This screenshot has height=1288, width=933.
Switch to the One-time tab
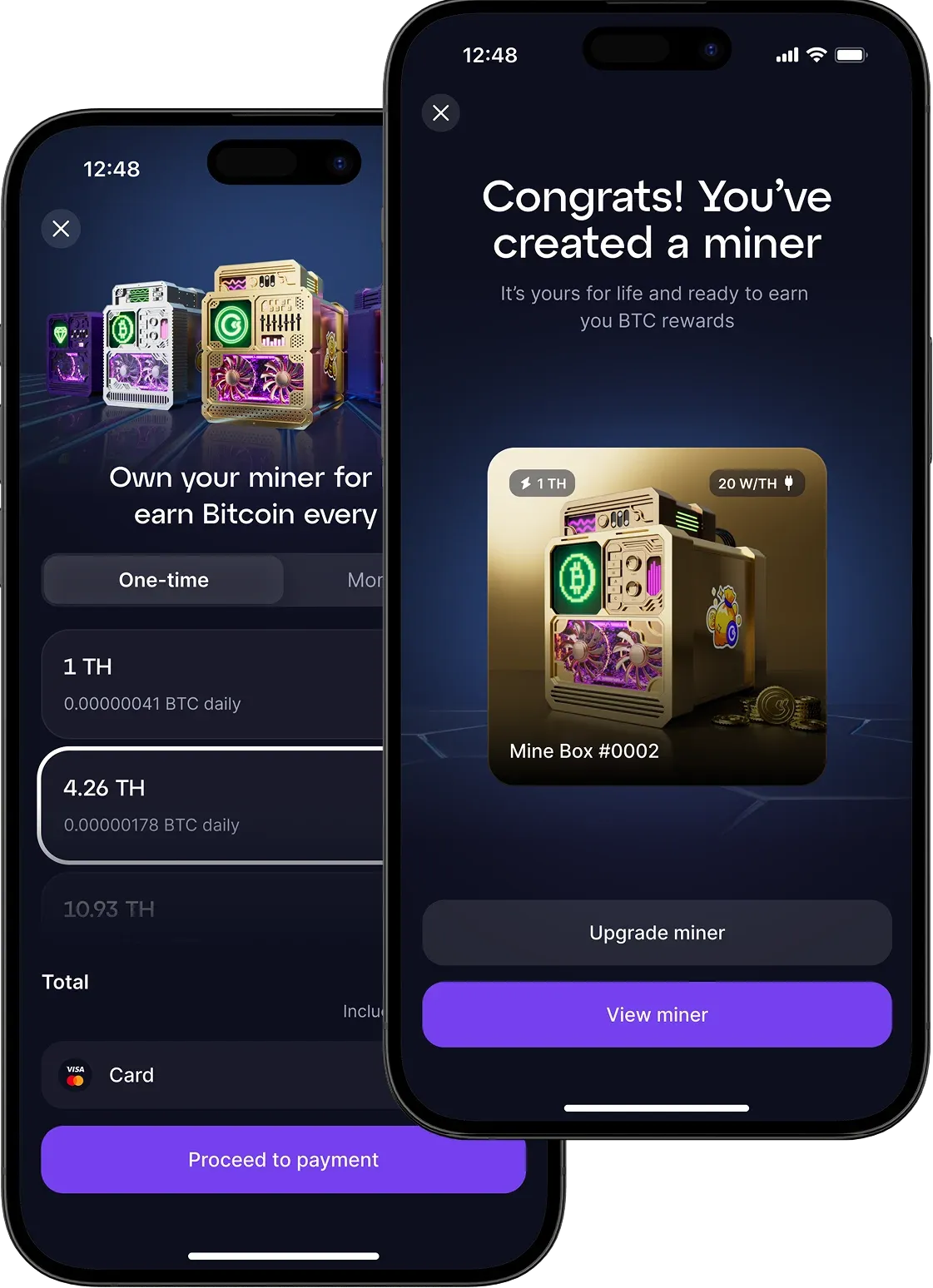point(164,580)
